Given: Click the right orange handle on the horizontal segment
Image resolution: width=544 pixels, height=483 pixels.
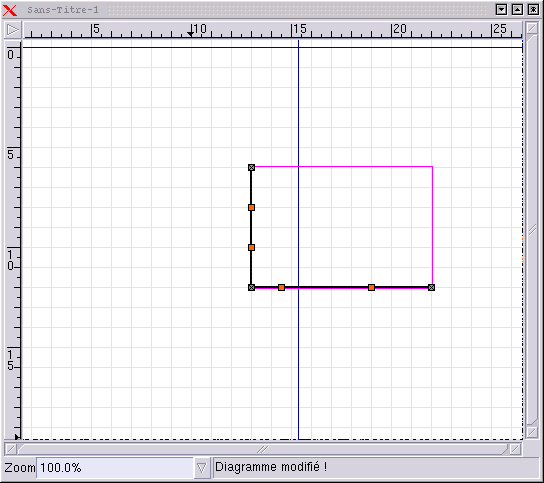Looking at the screenshot, I should tap(371, 287).
